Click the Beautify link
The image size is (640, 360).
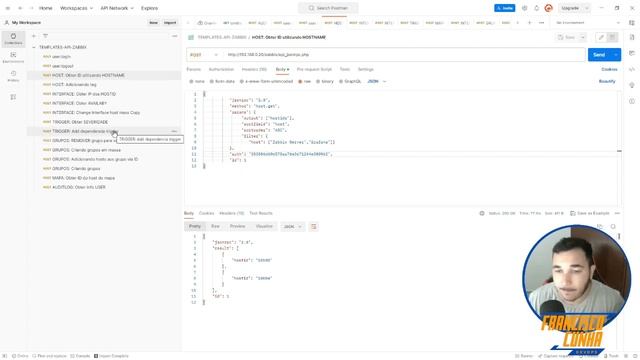click(607, 81)
